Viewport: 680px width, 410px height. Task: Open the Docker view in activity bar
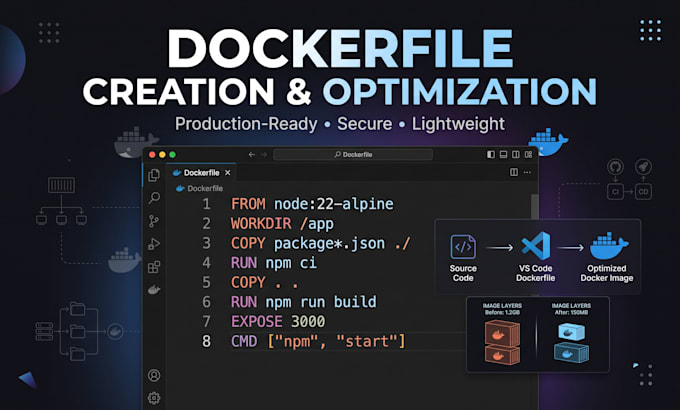pos(154,289)
